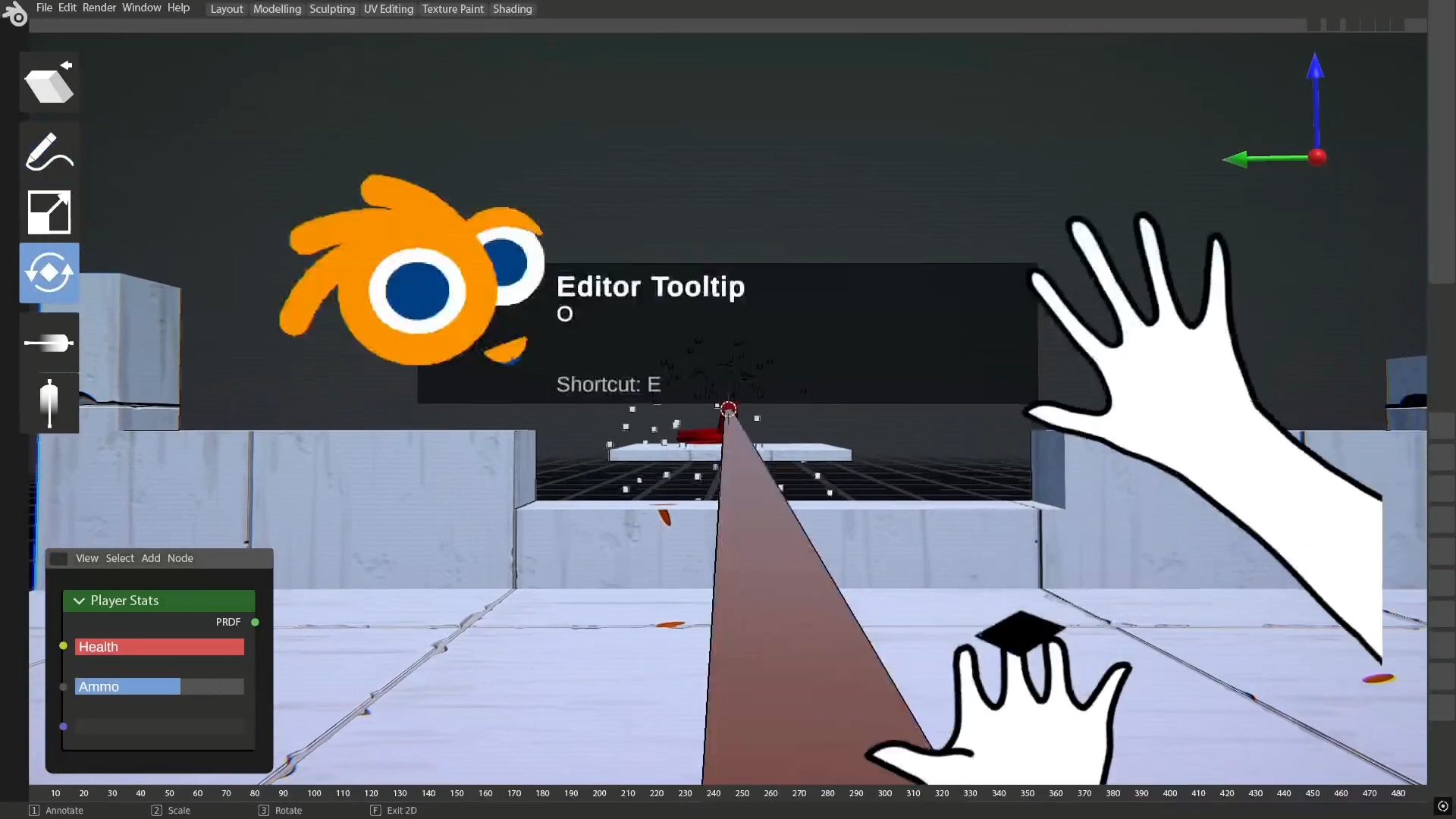Collapse the Player Stats node
Viewport: 1456px width, 819px height.
(79, 601)
